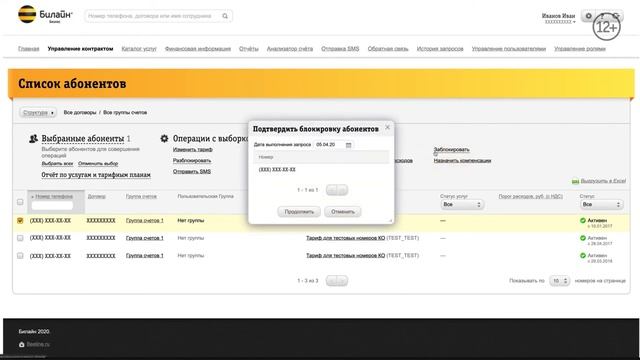
Task: Click the Изменить тариф link
Action: (193, 150)
